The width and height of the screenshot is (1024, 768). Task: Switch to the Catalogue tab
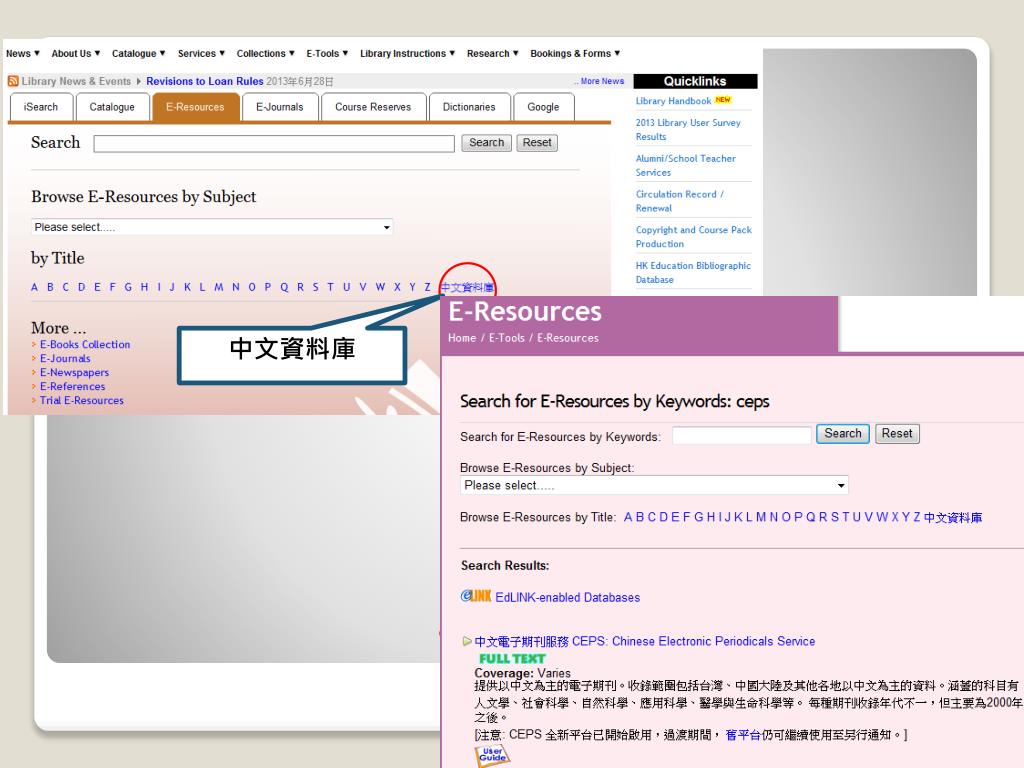point(112,107)
